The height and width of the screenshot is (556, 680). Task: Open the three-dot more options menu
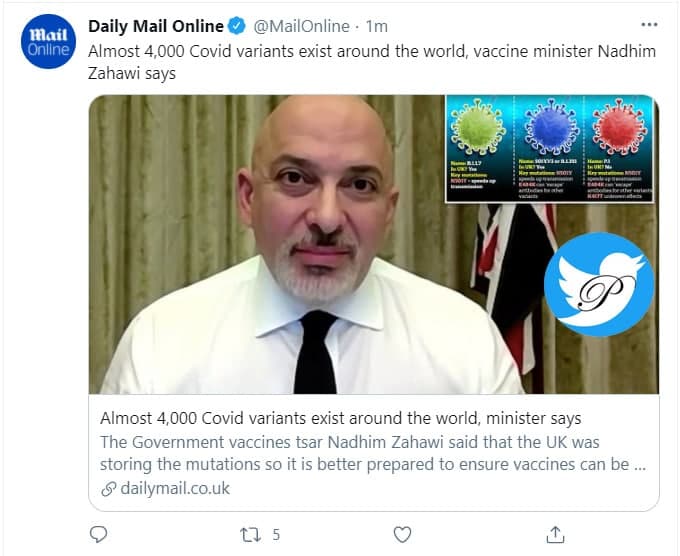pyautogui.click(x=649, y=25)
